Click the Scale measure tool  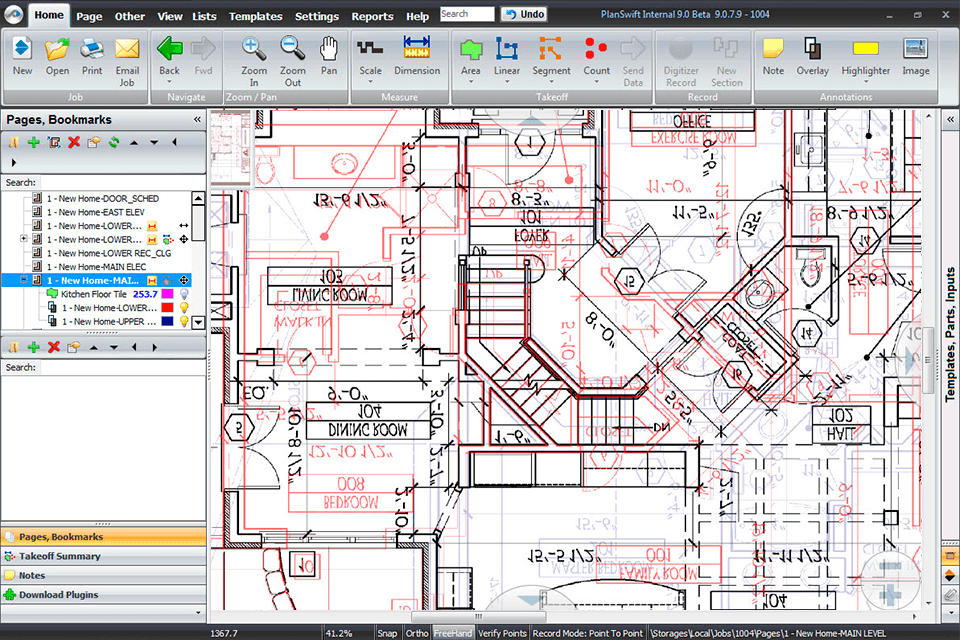click(370, 56)
